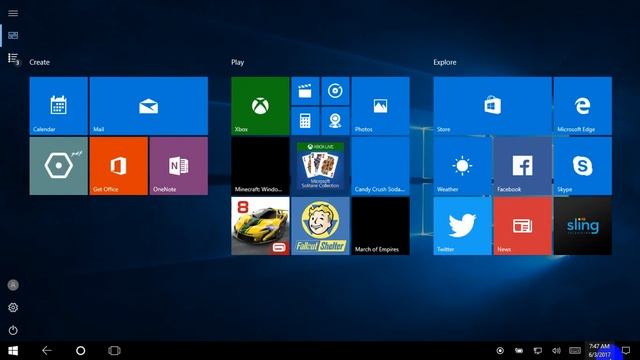Switch to pinned tiles view
The image size is (640, 360).
13,36
